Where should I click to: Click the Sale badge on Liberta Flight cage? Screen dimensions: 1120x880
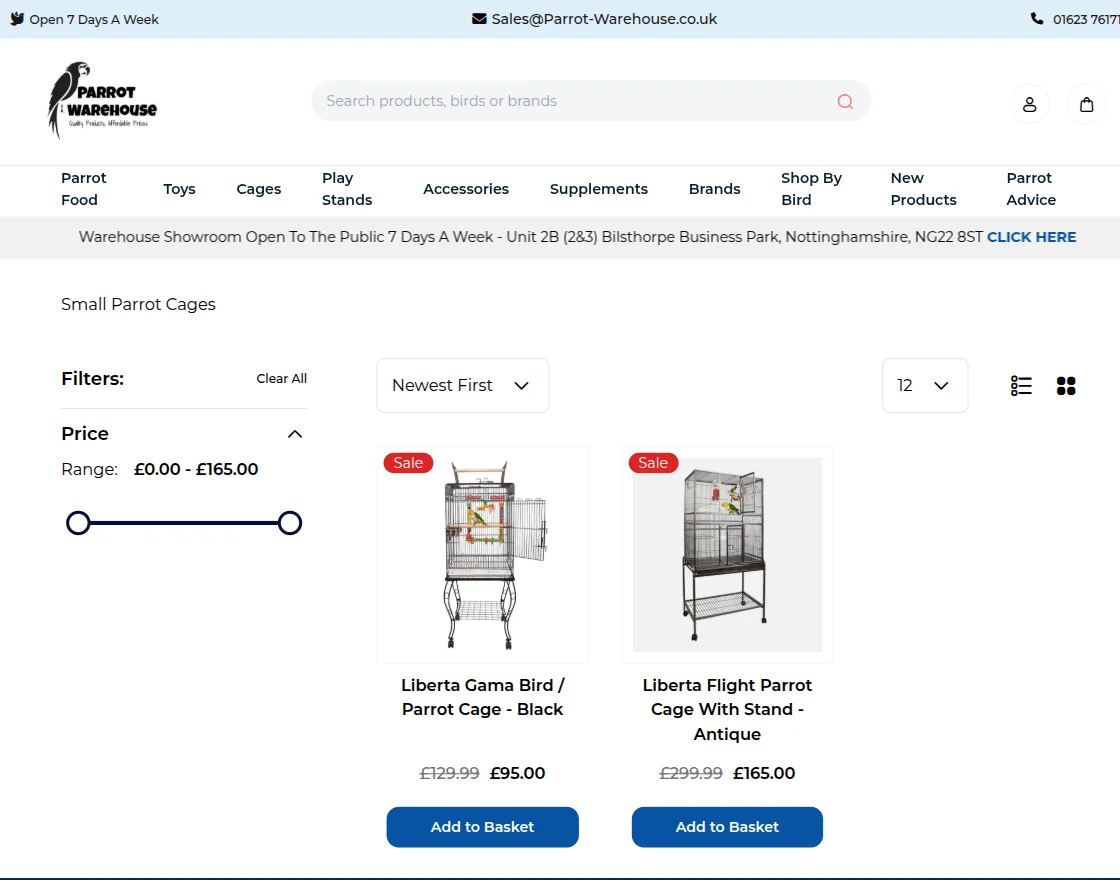point(653,463)
